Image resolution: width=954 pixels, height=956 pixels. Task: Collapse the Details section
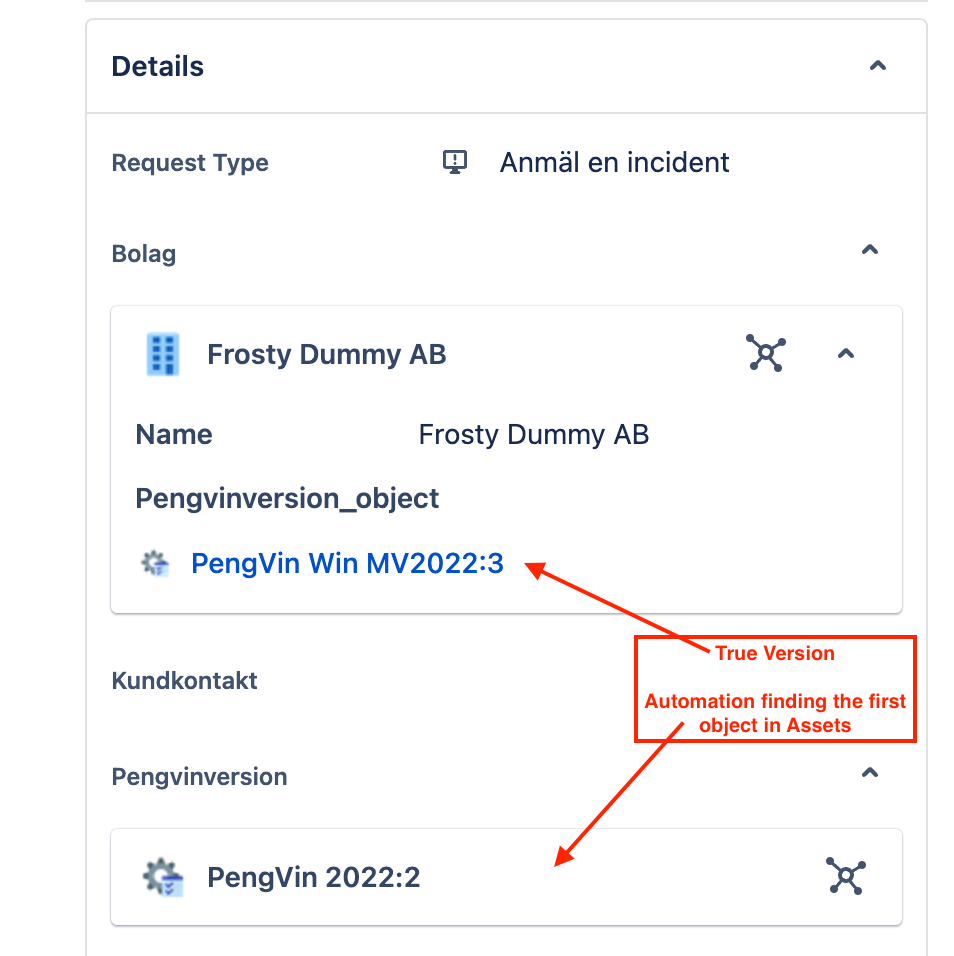pos(877,65)
